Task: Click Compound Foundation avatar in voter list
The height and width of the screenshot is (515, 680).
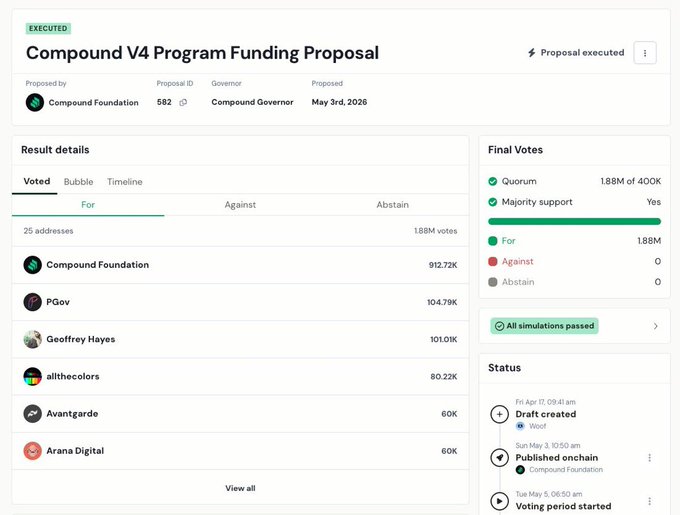Action: click(33, 265)
